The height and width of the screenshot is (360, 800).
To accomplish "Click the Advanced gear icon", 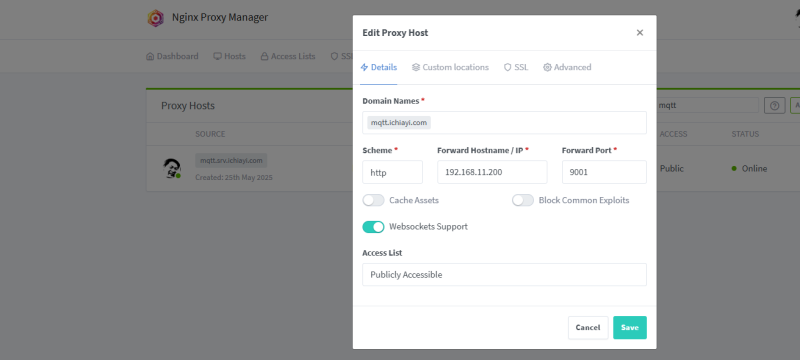I will tap(547, 67).
